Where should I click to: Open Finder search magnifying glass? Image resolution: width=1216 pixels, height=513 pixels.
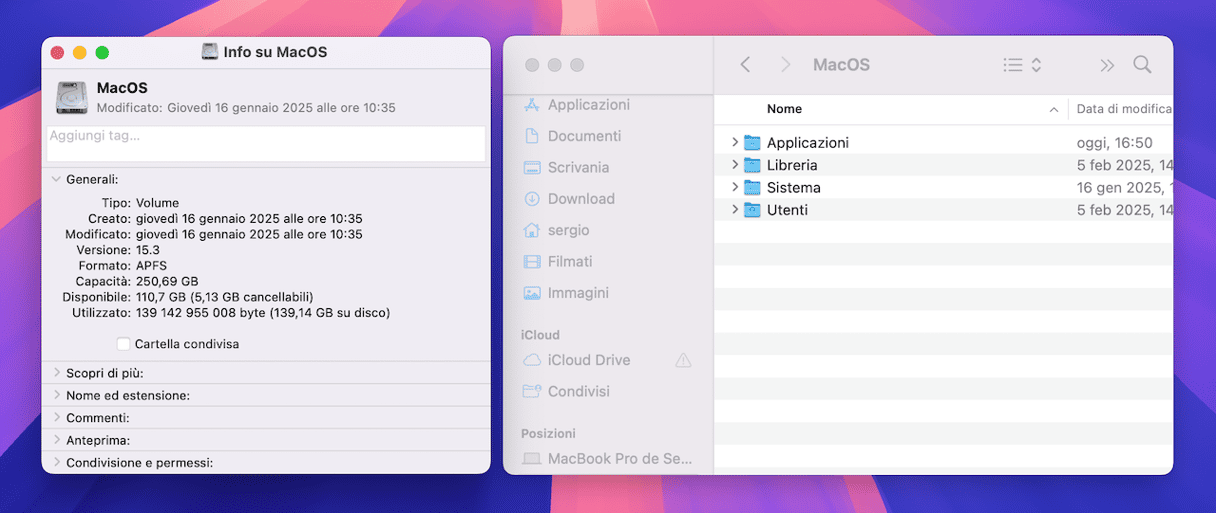[1142, 65]
